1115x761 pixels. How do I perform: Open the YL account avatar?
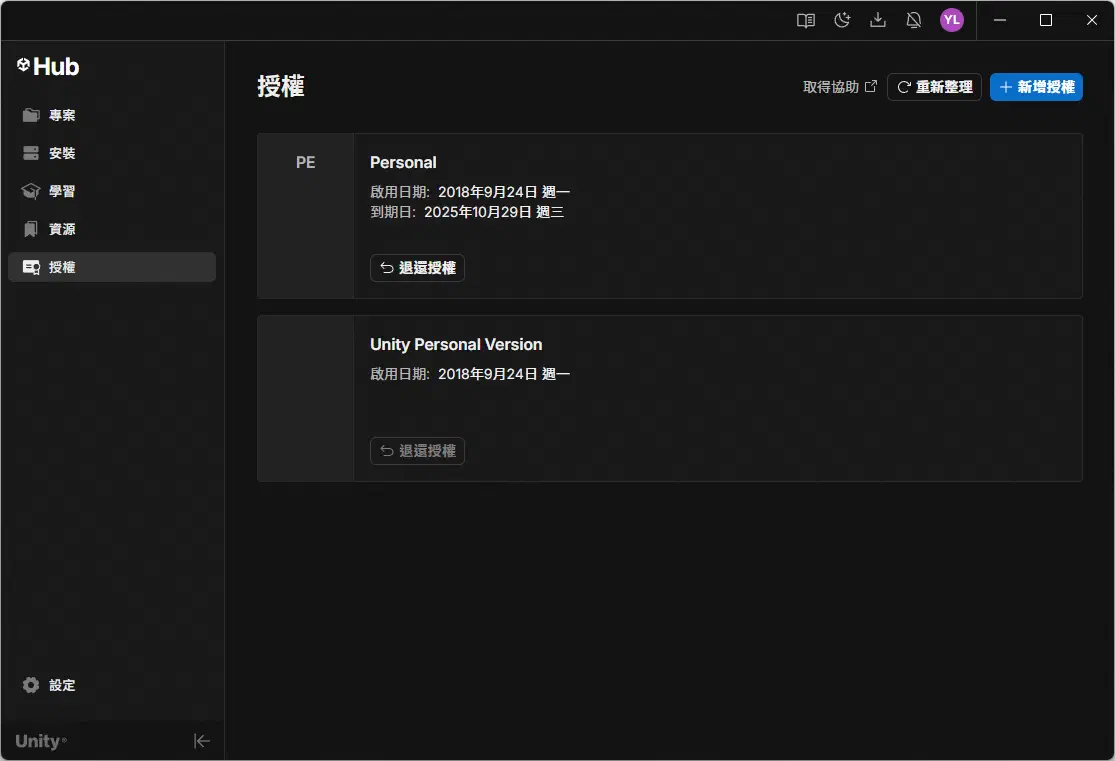tap(951, 20)
